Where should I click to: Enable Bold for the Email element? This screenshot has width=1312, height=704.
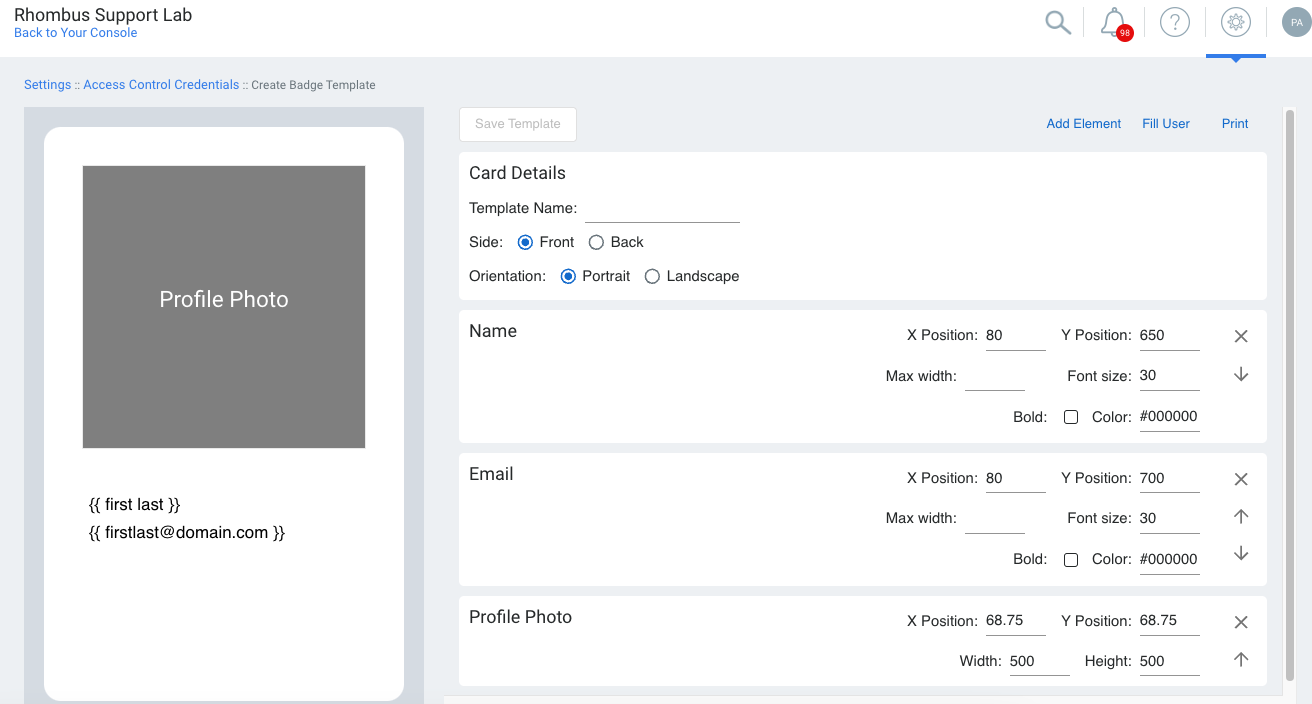pyautogui.click(x=1071, y=559)
